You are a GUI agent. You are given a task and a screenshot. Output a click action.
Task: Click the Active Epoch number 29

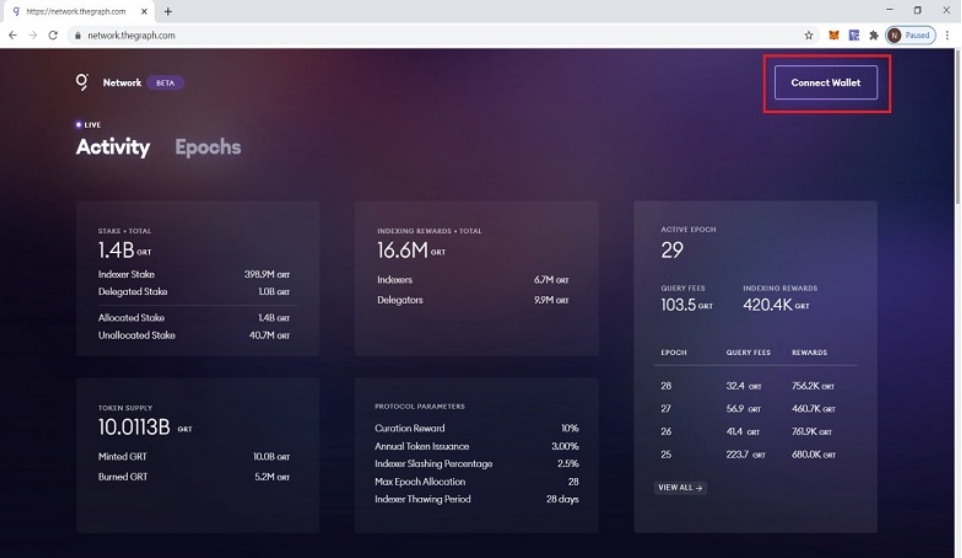coord(672,250)
